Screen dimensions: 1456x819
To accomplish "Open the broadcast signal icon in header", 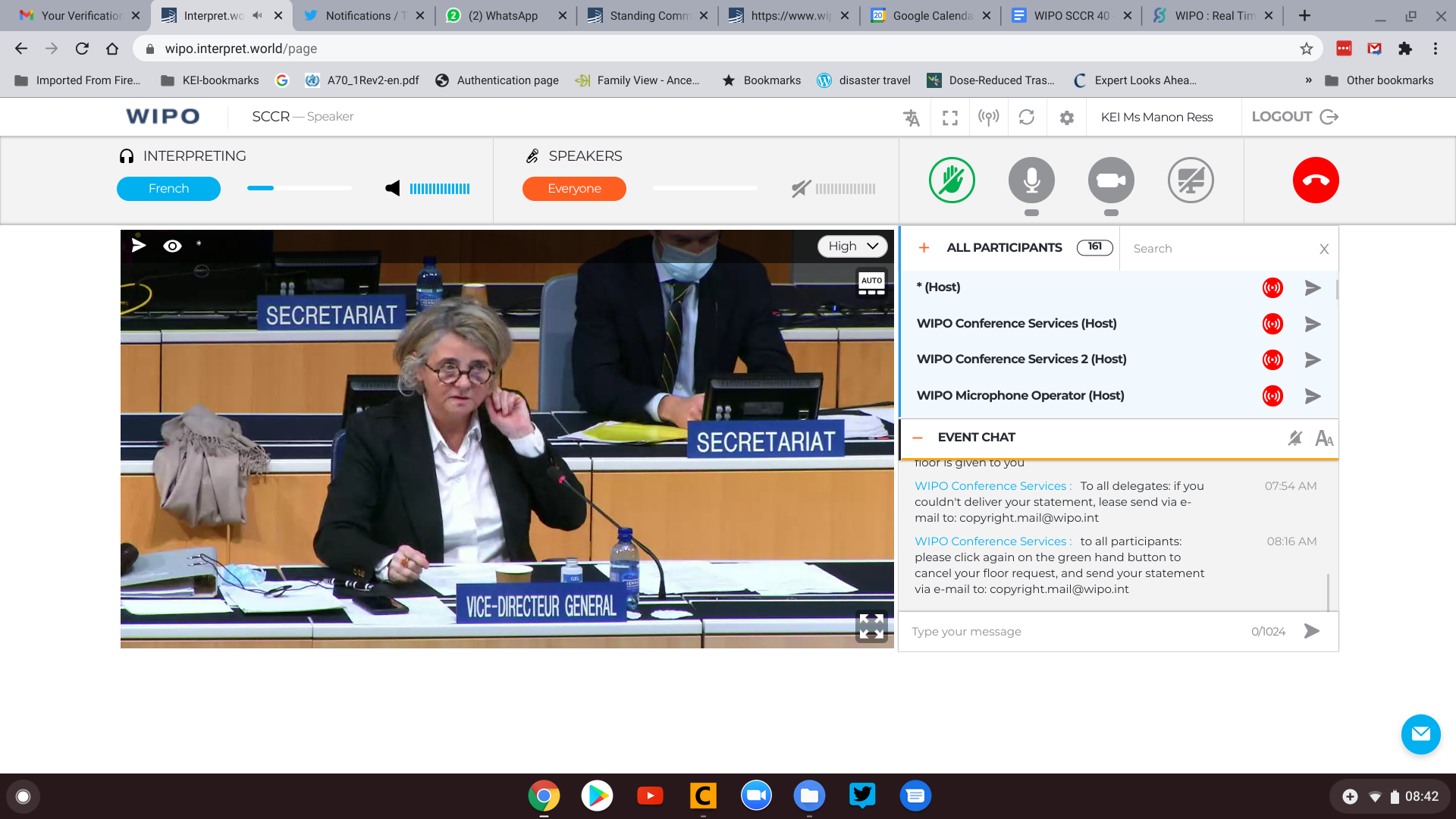I will pyautogui.click(x=988, y=118).
